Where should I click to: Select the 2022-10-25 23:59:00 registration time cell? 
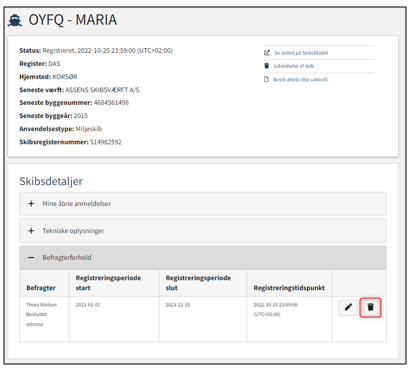(289, 319)
